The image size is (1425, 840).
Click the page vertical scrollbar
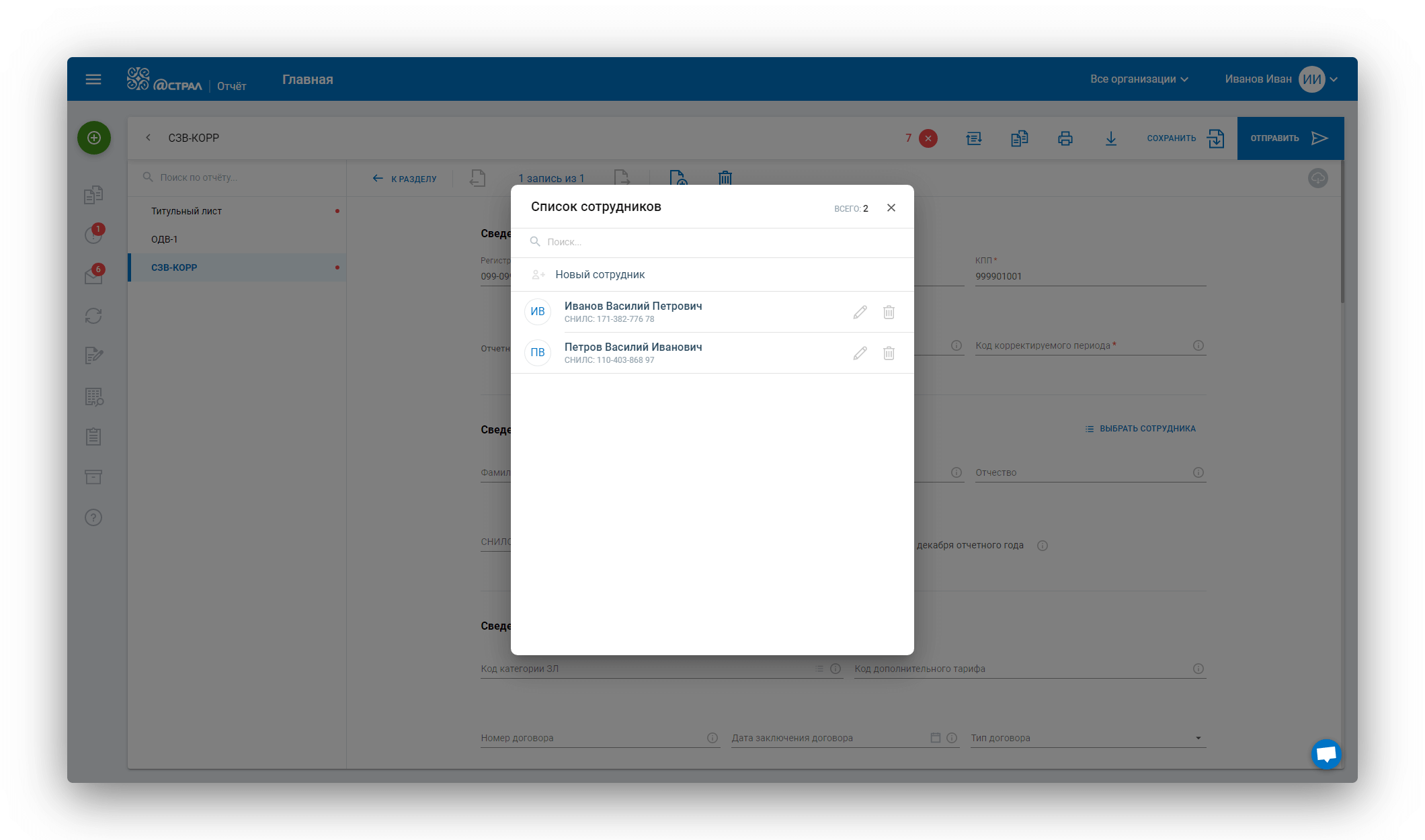pyautogui.click(x=1342, y=232)
